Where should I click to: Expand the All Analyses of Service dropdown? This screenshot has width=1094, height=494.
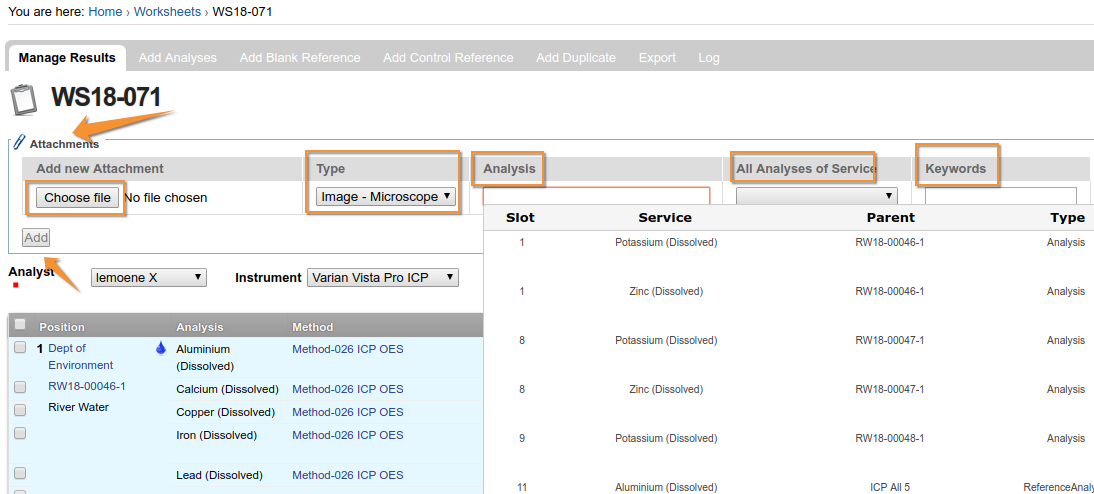(816, 197)
